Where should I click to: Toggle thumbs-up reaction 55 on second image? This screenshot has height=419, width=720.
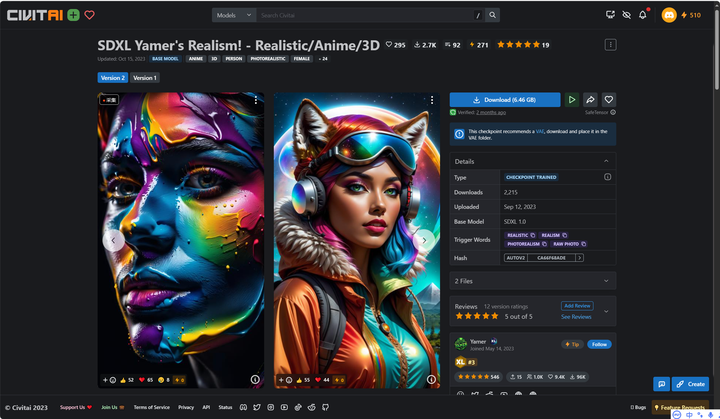point(303,380)
